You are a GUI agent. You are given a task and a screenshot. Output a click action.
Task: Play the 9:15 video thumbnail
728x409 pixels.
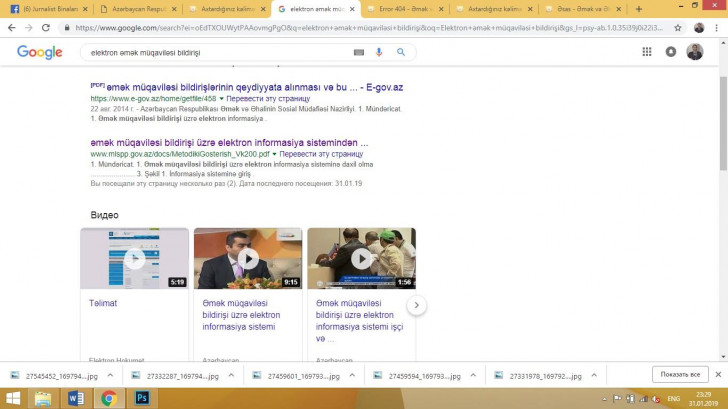(x=248, y=259)
